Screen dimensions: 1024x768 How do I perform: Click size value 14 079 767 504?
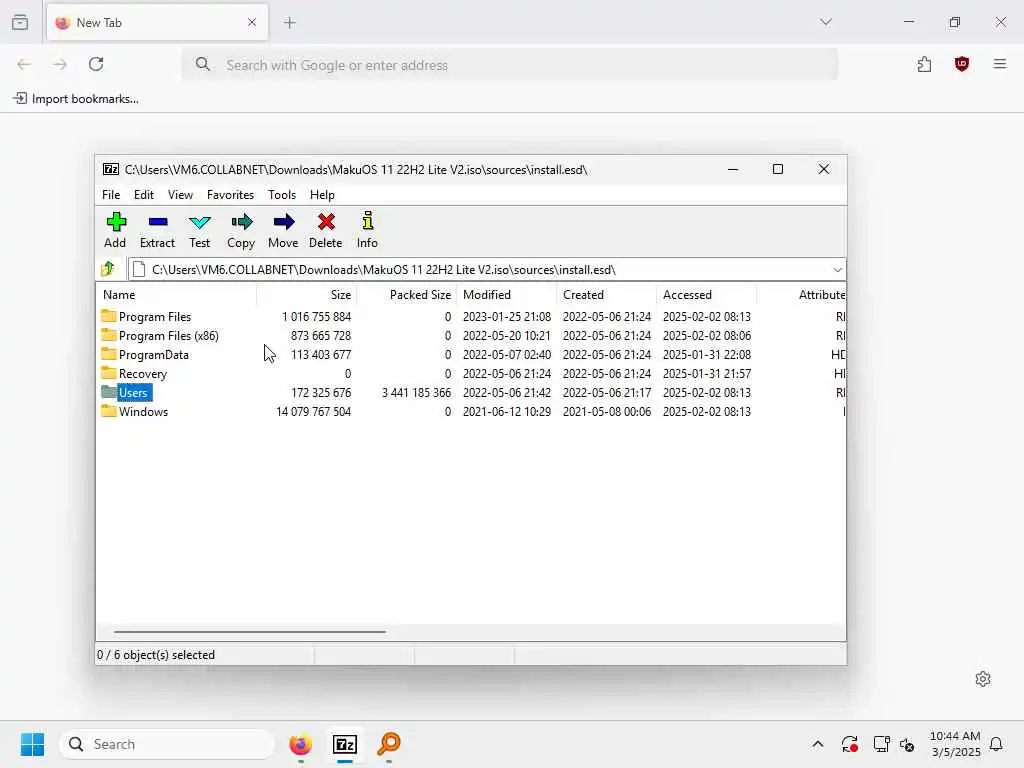313,411
